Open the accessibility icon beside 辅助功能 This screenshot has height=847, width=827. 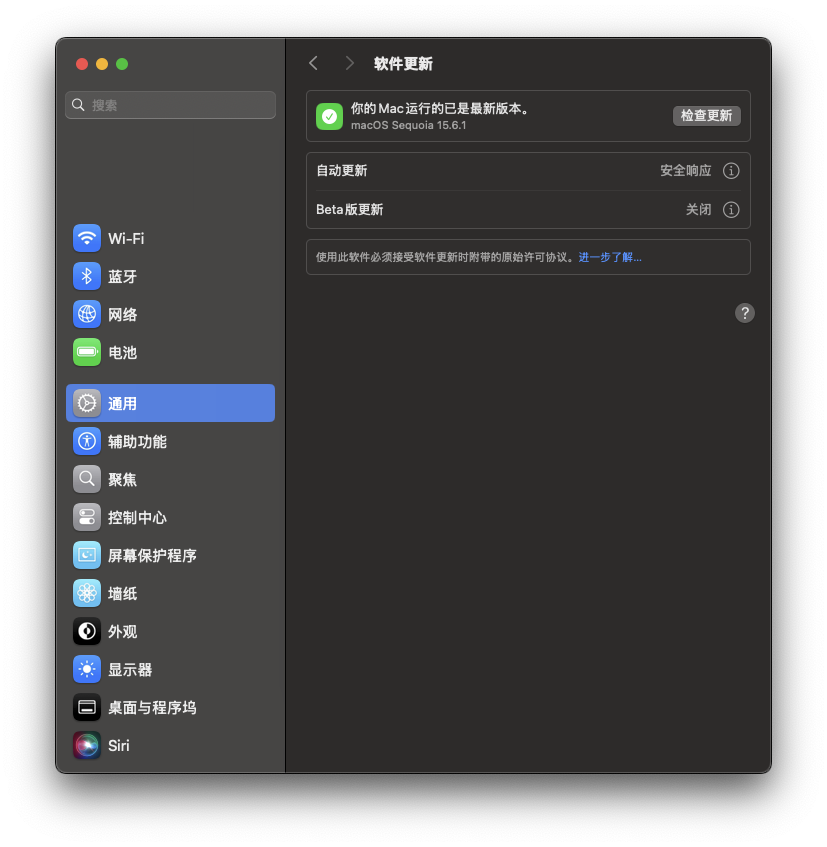[86, 441]
